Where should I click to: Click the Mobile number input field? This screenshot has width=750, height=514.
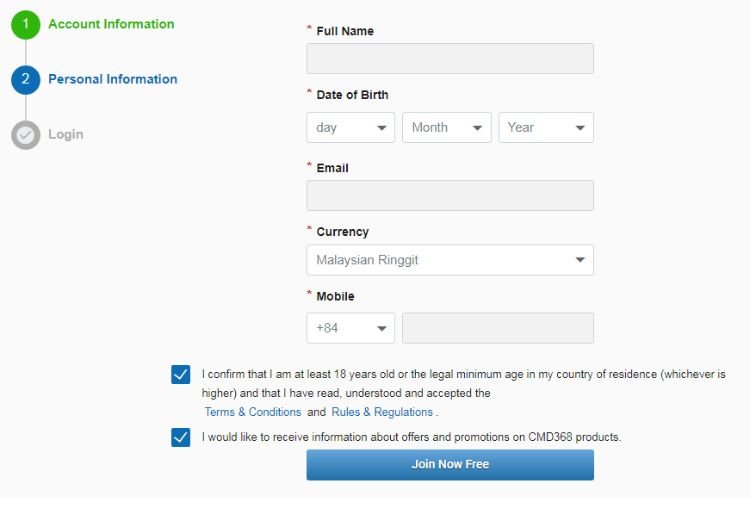click(497, 328)
